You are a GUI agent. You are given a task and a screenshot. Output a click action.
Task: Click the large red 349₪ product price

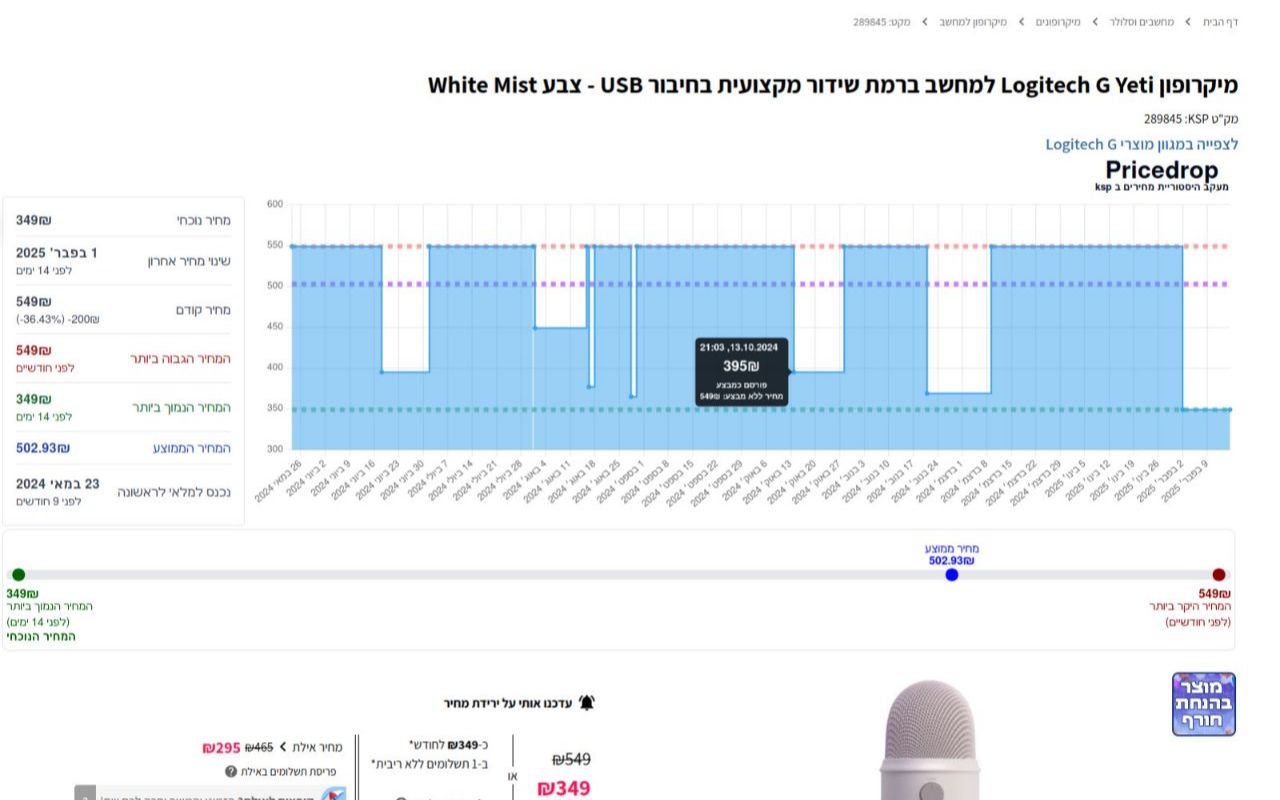tap(563, 789)
